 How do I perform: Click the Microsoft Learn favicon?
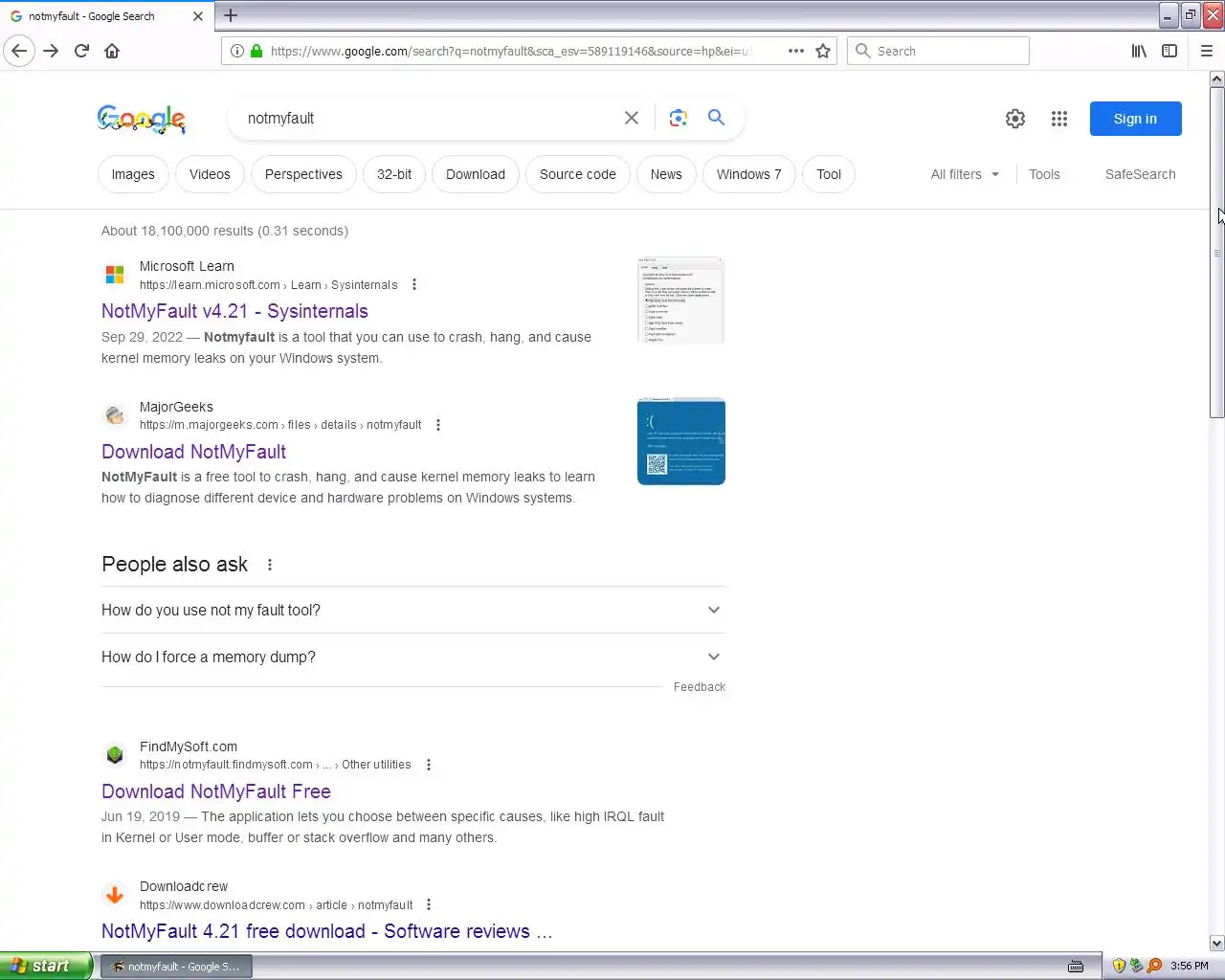click(115, 275)
